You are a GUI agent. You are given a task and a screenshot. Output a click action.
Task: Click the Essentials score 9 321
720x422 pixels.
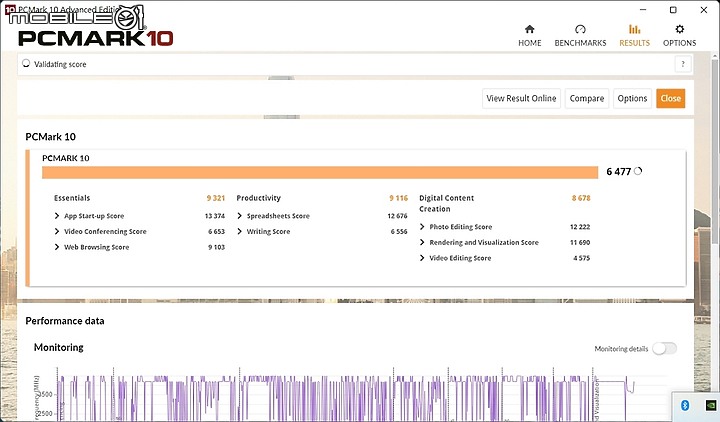(x=215, y=198)
